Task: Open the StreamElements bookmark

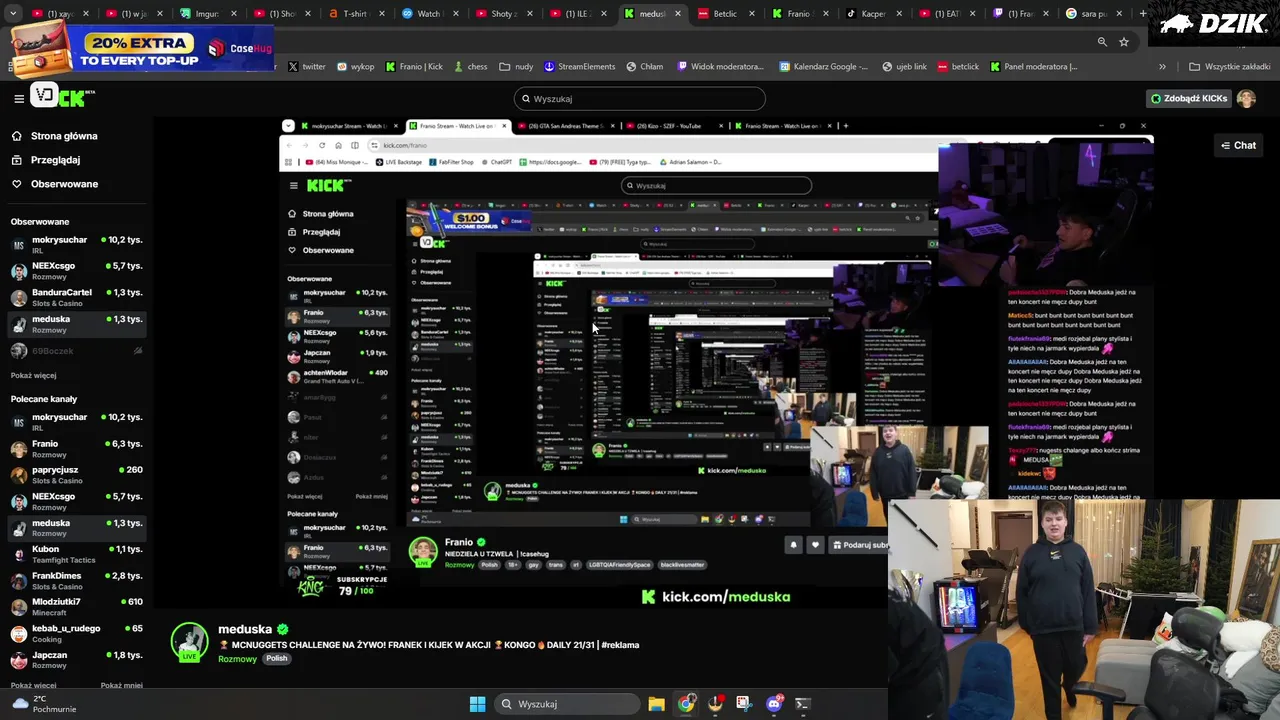Action: [x=580, y=67]
